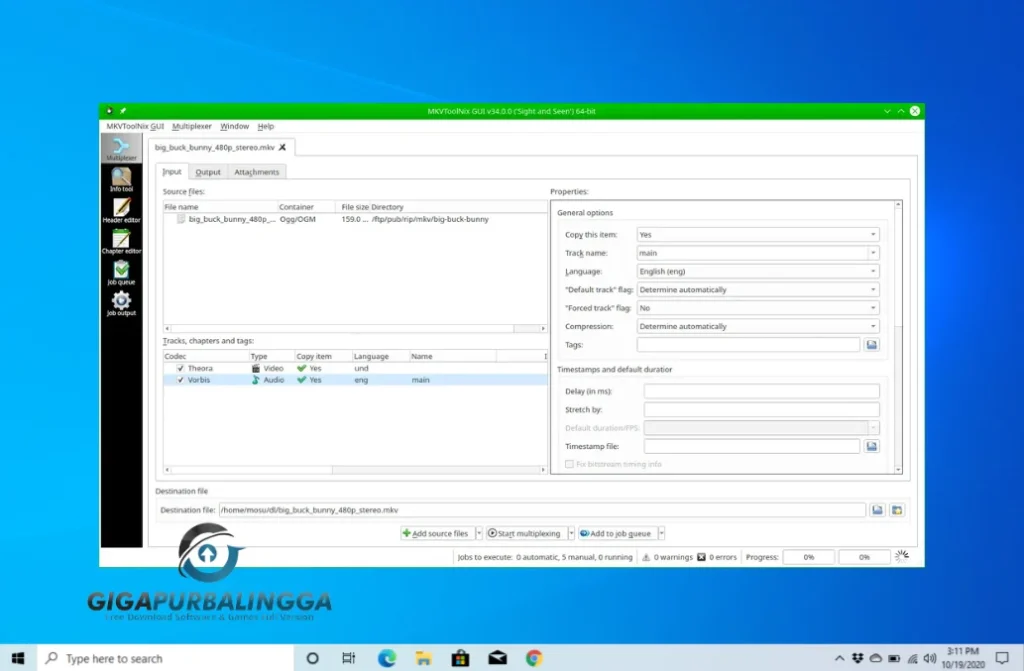Click Add source files
The width and height of the screenshot is (1024, 671).
[x=437, y=533]
